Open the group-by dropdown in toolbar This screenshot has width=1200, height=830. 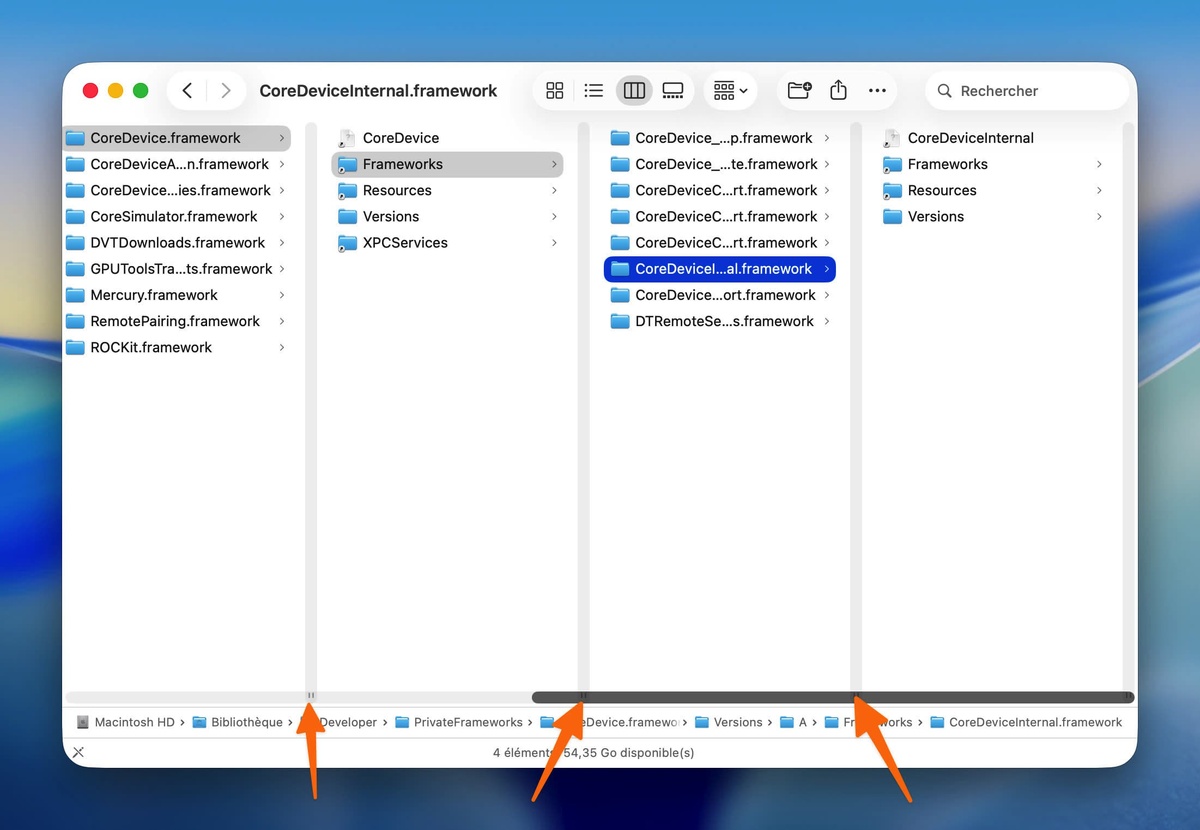[731, 91]
